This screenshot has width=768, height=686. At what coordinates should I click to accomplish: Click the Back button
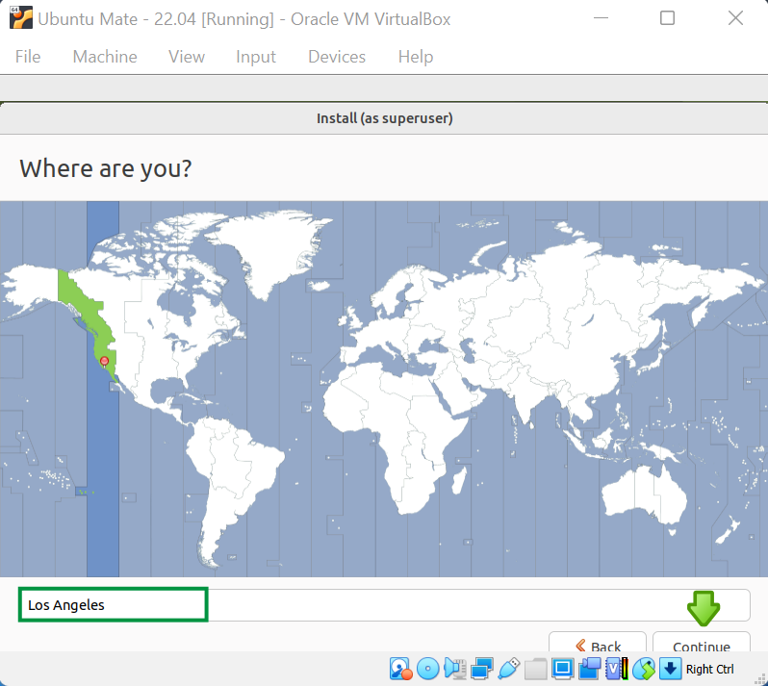598,642
